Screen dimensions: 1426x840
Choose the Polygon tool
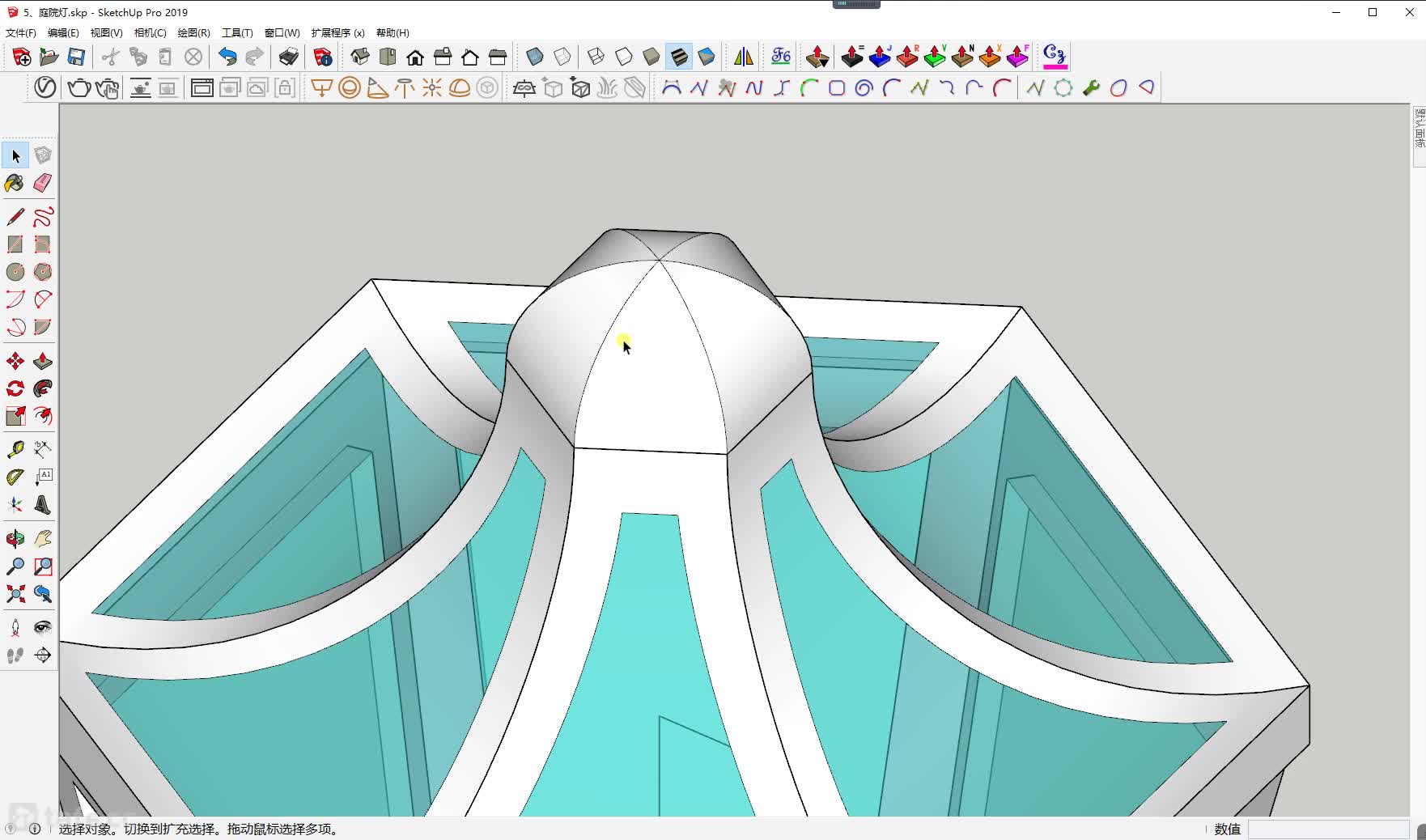43,272
